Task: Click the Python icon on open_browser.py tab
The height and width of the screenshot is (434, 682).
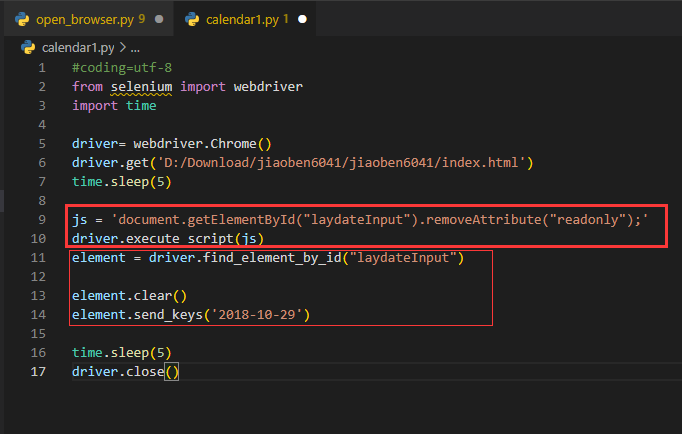Action: pos(22,20)
